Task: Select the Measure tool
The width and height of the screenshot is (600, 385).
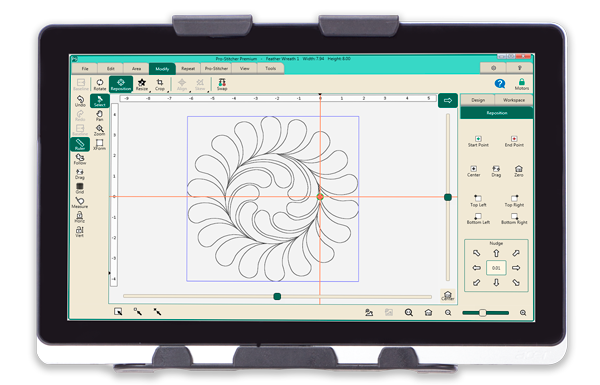Action: pyautogui.click(x=80, y=203)
